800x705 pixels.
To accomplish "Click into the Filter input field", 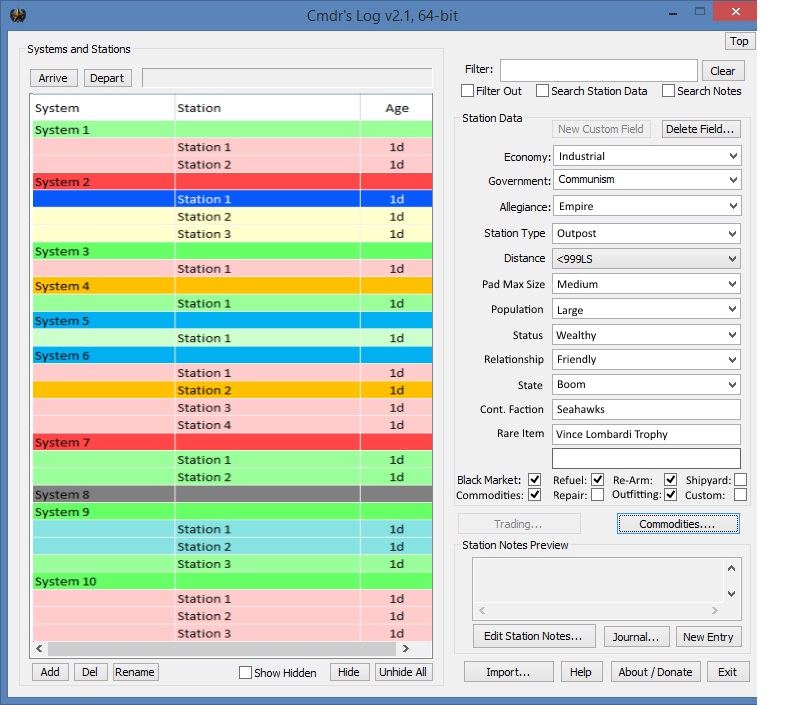I will coord(598,70).
